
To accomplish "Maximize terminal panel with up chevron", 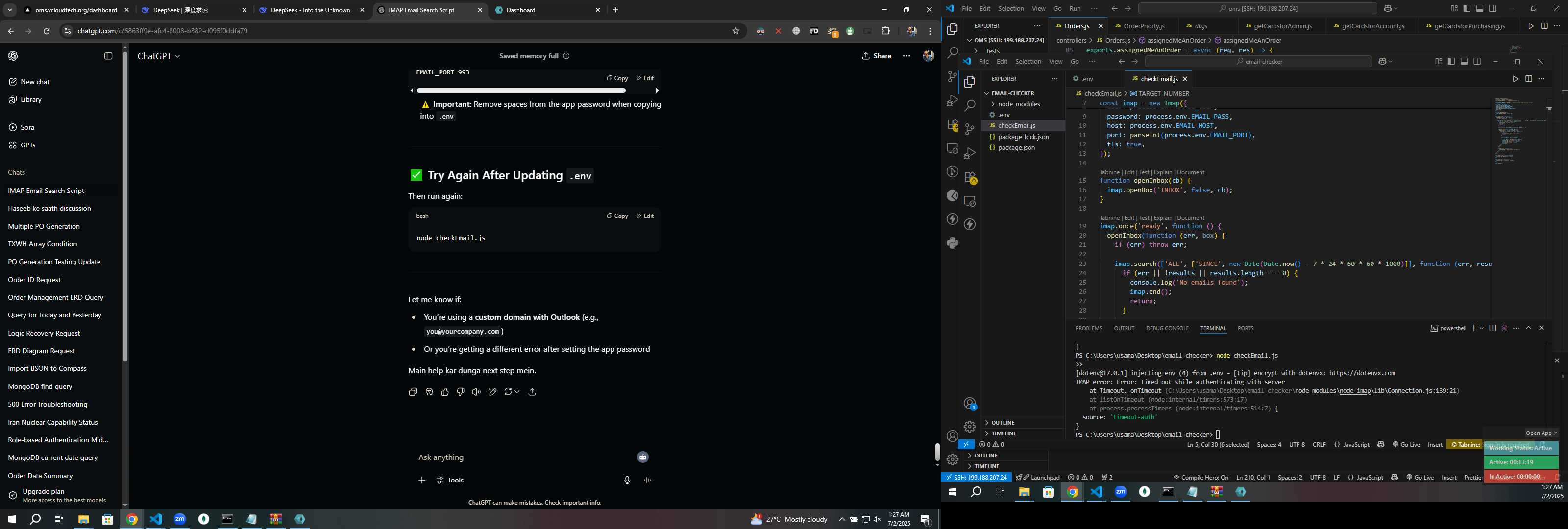I will pyautogui.click(x=1528, y=328).
